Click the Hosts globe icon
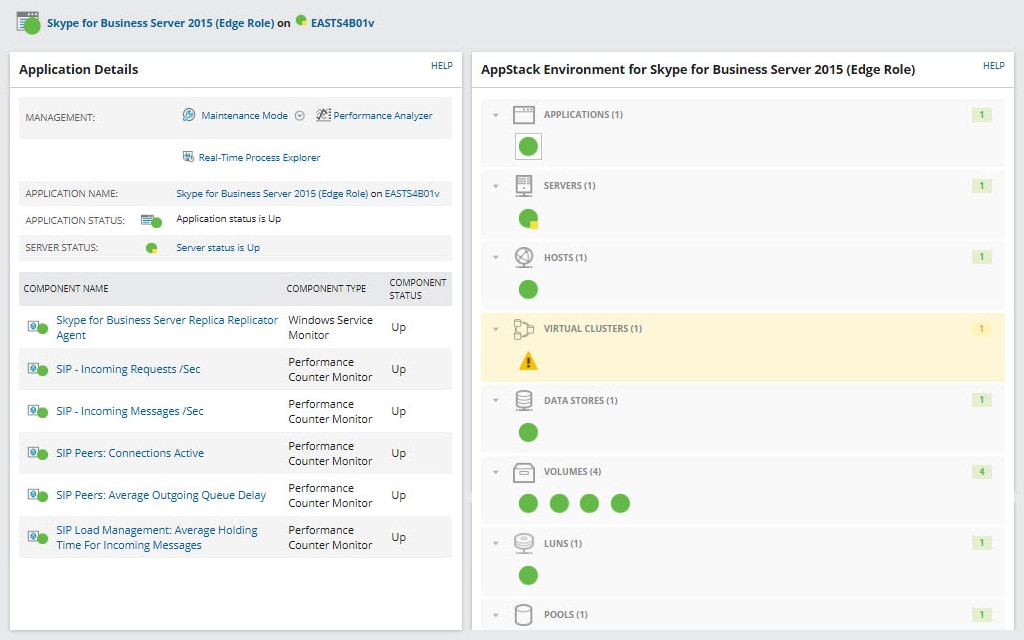Image resolution: width=1024 pixels, height=640 pixels. [x=524, y=257]
